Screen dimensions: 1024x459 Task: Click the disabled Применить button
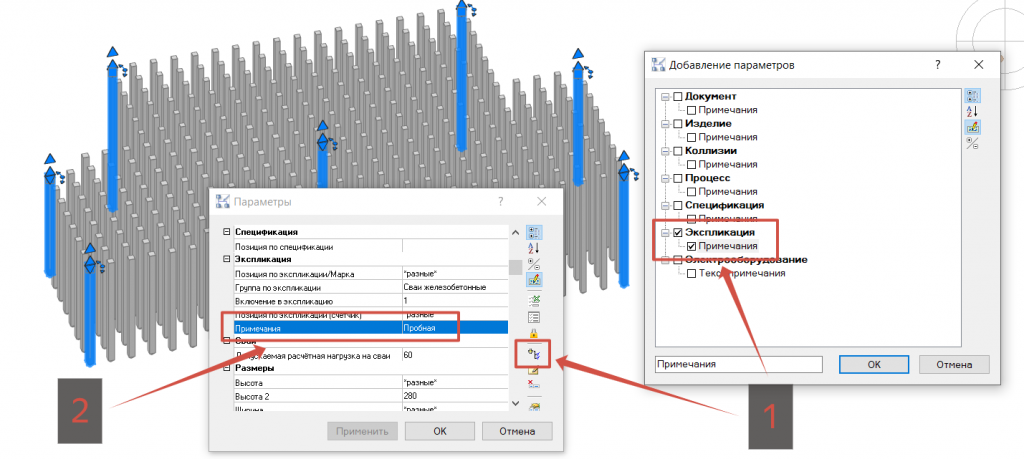[362, 431]
